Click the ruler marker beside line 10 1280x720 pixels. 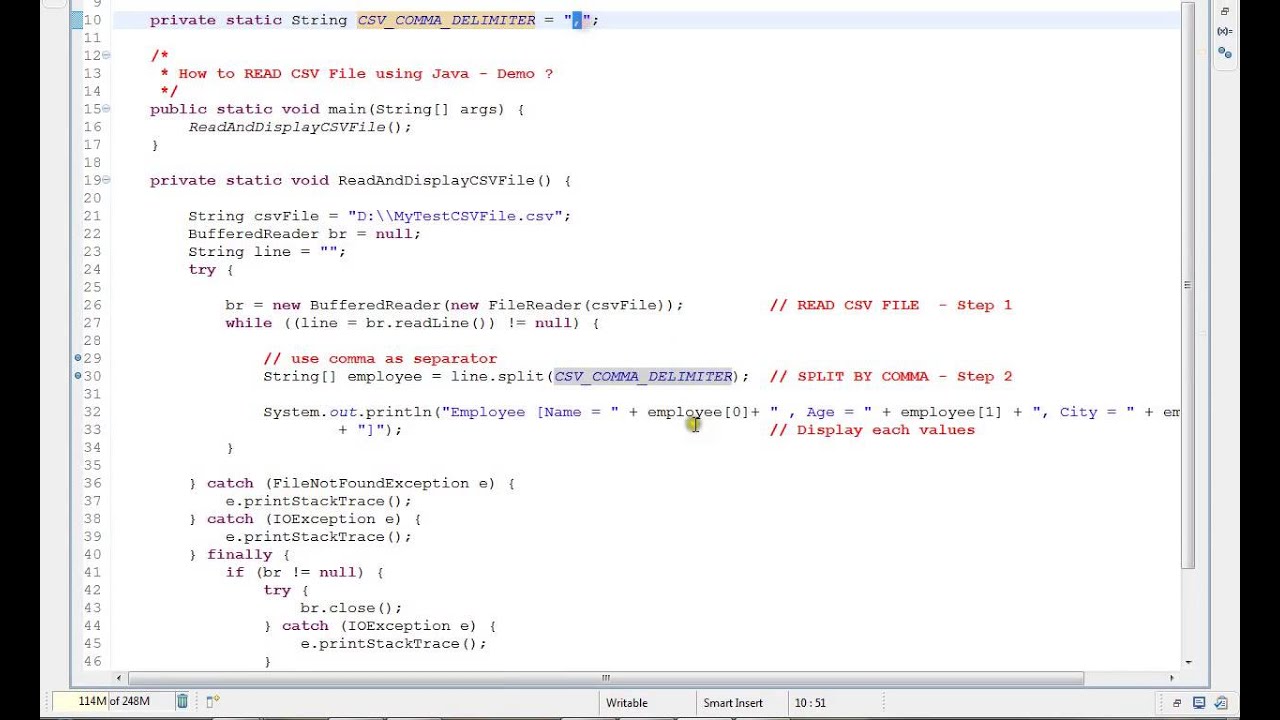(77, 20)
